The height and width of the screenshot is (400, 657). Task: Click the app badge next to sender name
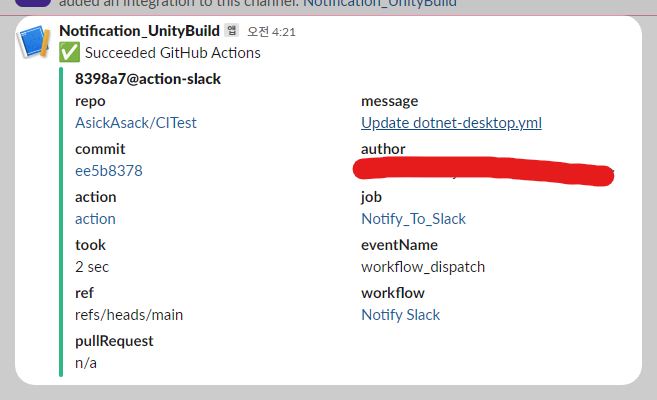pyautogui.click(x=231, y=31)
